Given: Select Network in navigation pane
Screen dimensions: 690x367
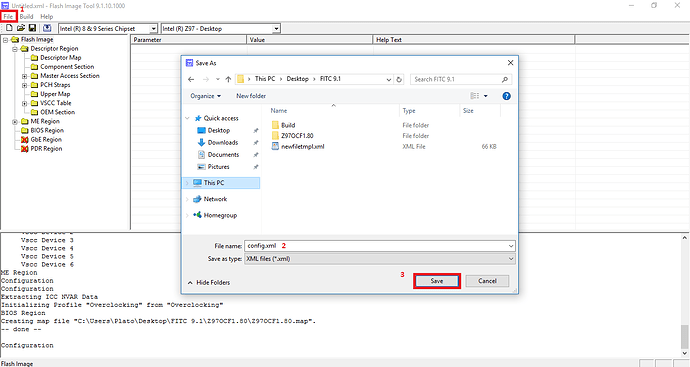Looking at the screenshot, I should (x=215, y=199).
